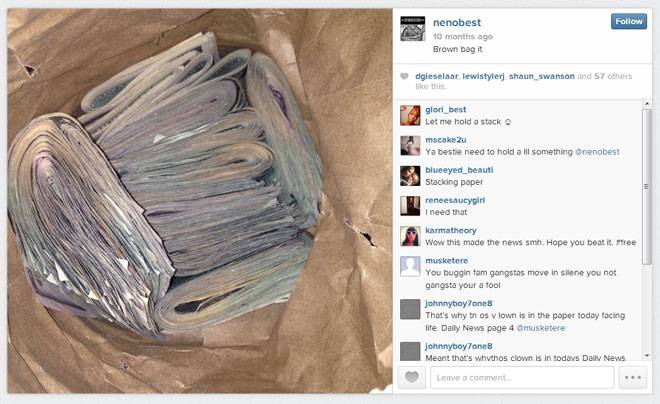Open glori_best commenter avatar

[410, 115]
